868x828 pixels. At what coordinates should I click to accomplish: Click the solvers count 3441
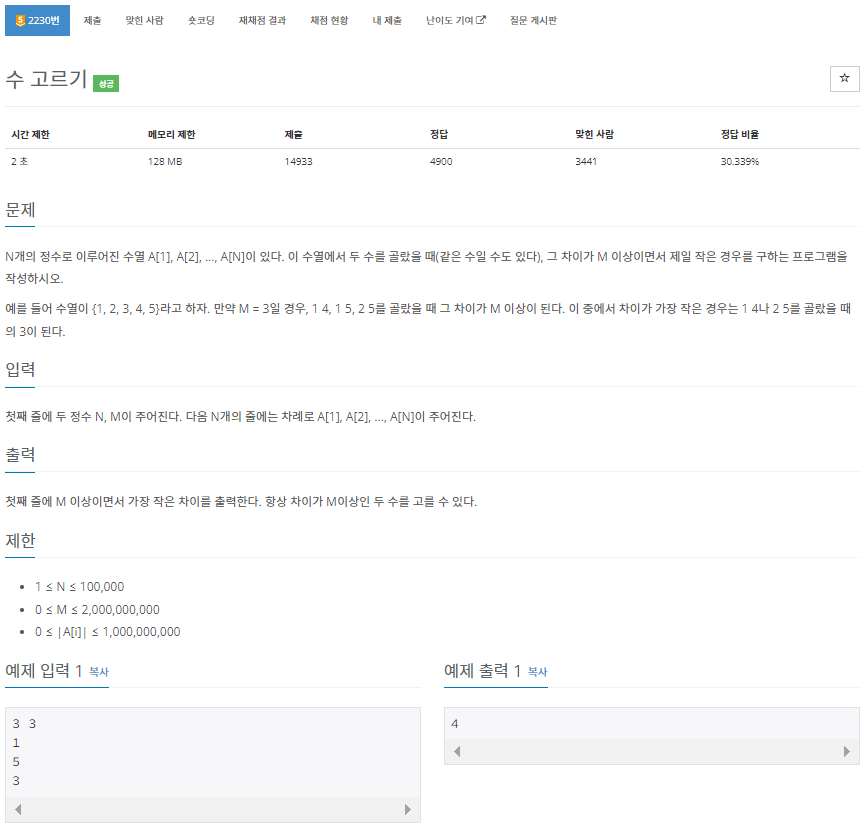point(586,162)
